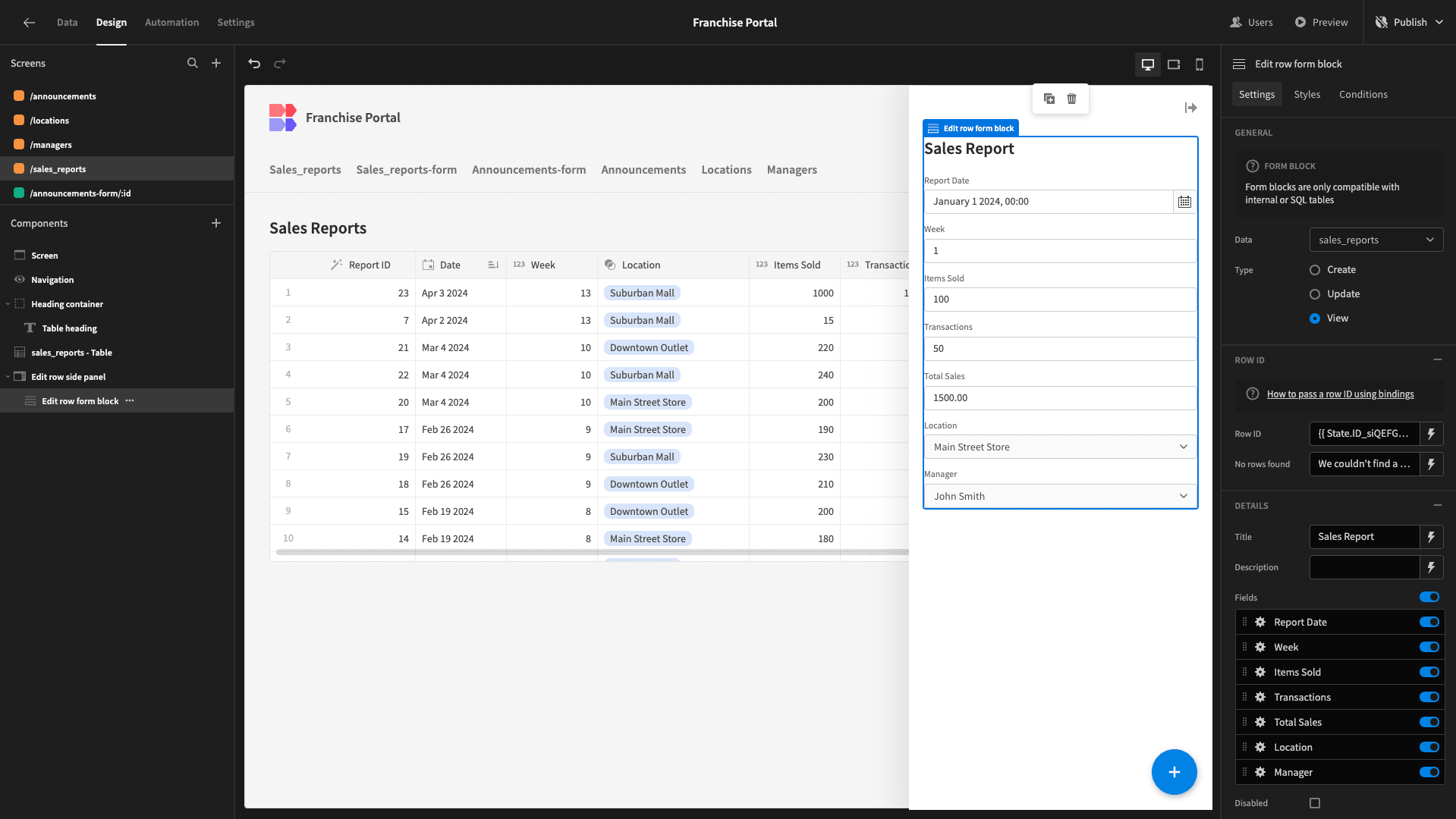Open the Users button
The image size is (1456, 819).
pos(1251,23)
